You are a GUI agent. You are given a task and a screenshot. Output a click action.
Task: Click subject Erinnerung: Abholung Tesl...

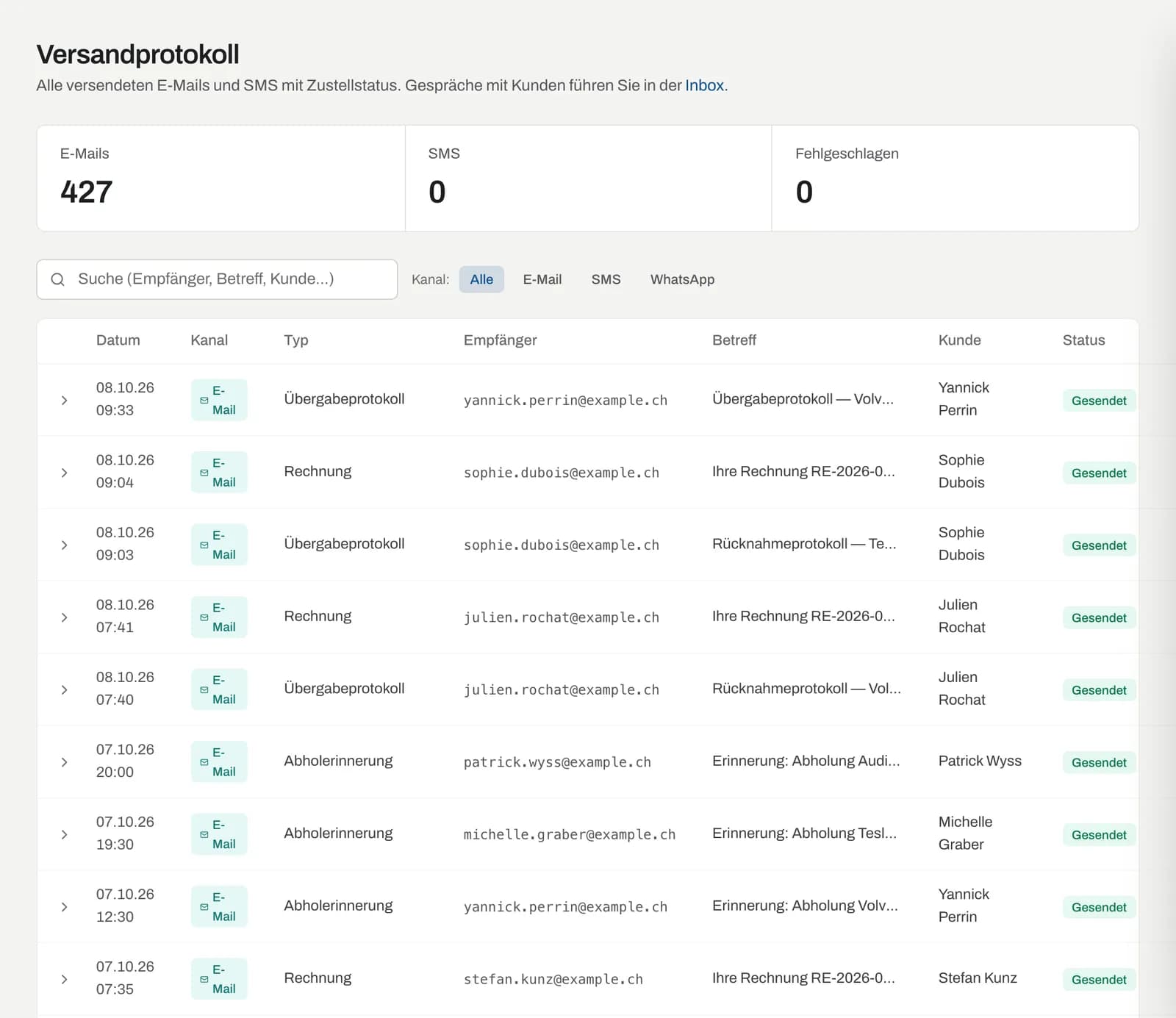click(x=804, y=834)
